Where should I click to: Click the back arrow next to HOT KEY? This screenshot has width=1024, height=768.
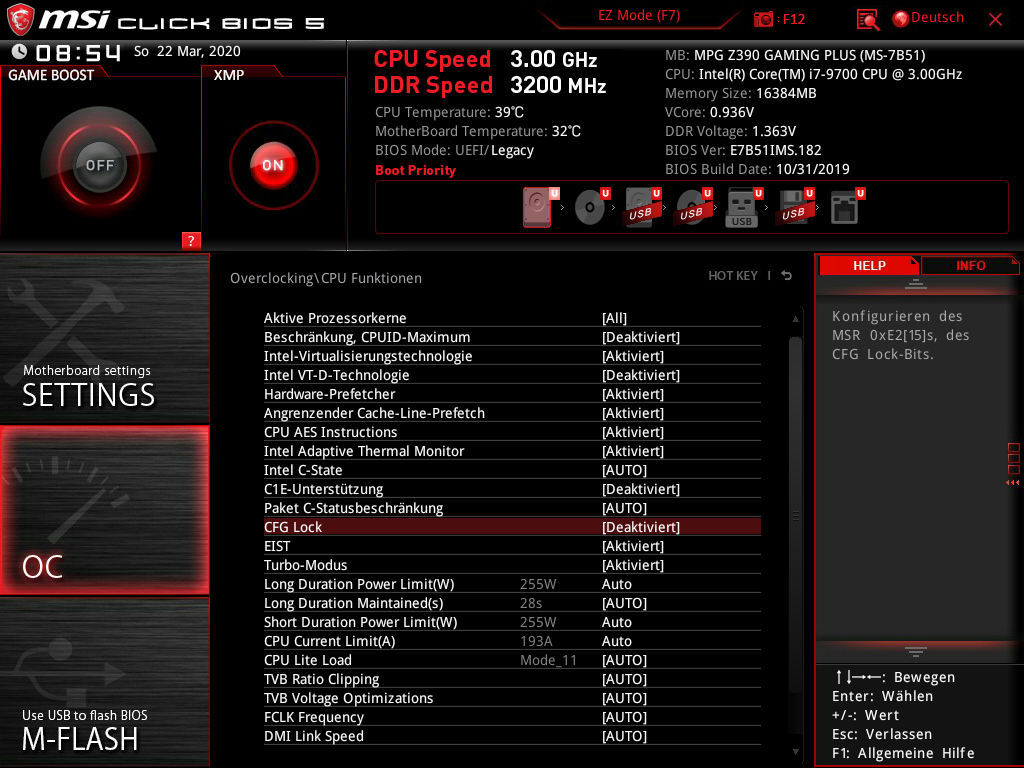pos(787,276)
